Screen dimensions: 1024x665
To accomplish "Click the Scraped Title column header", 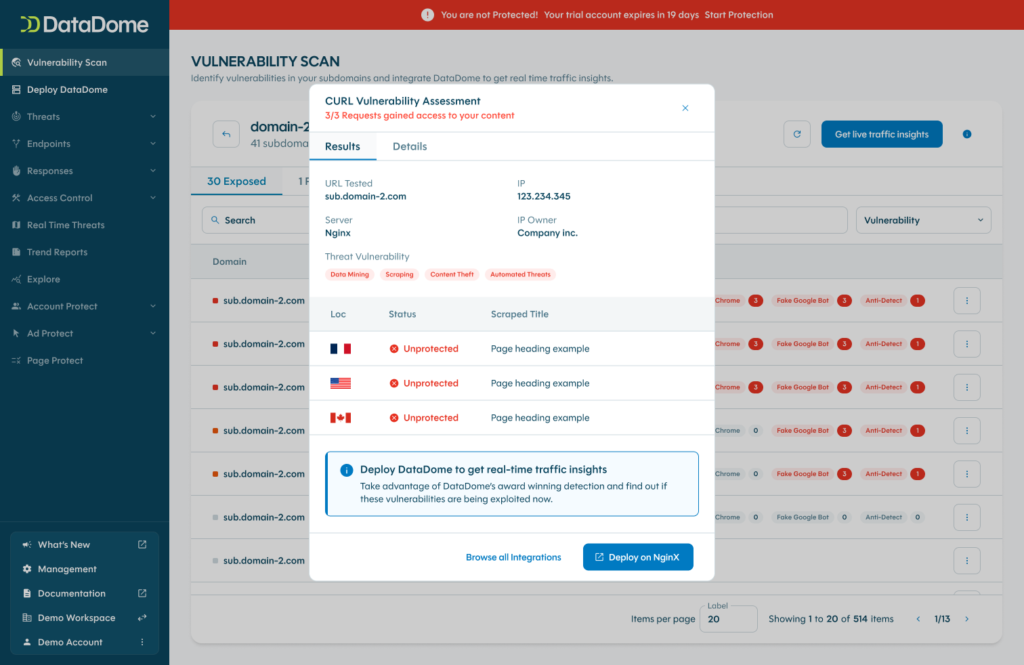I will point(519,314).
